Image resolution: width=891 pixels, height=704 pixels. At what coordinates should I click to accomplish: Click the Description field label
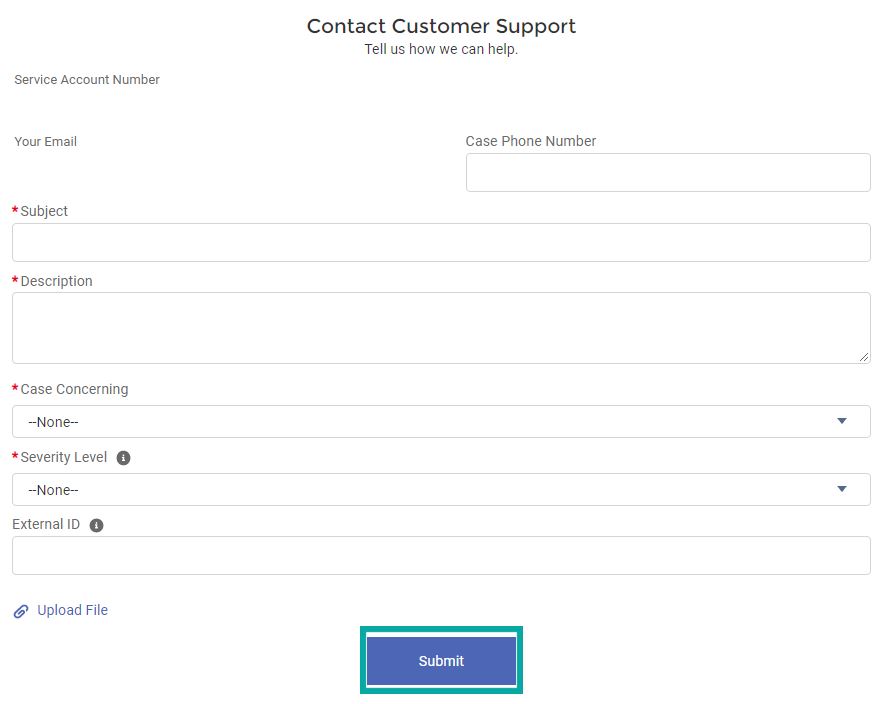56,281
